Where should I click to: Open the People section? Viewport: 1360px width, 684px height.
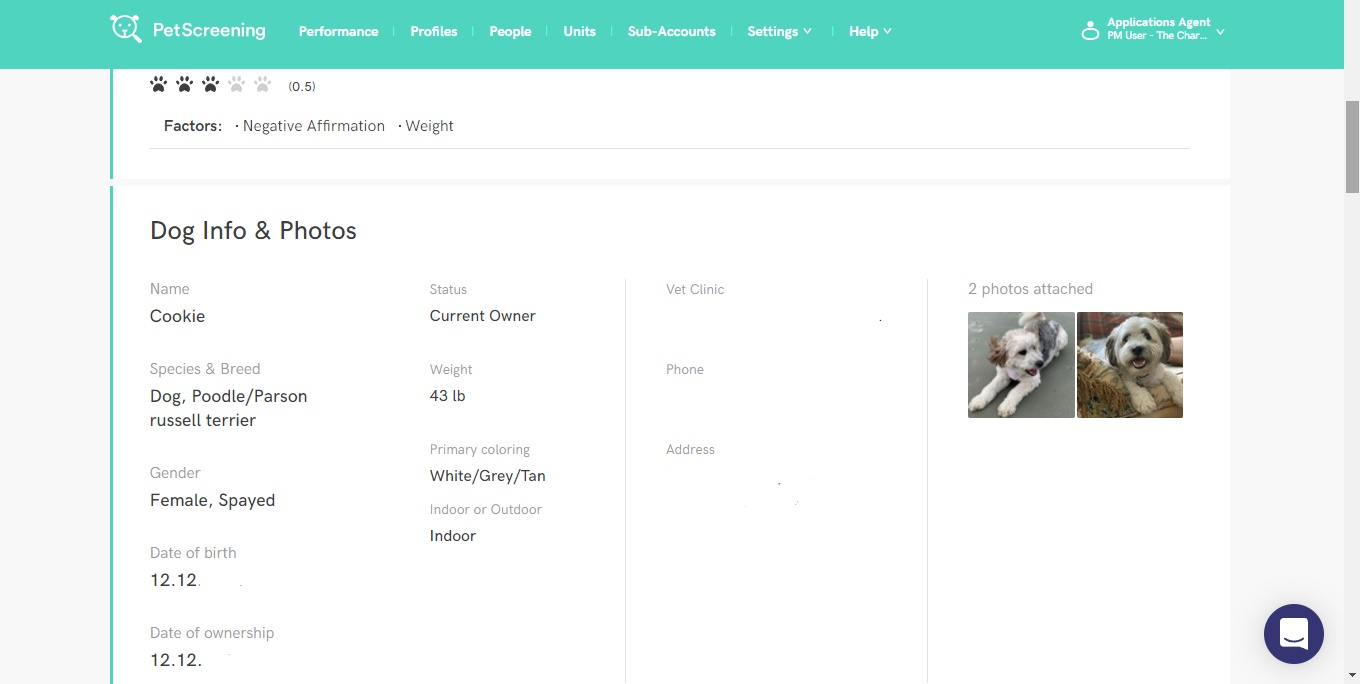point(510,31)
